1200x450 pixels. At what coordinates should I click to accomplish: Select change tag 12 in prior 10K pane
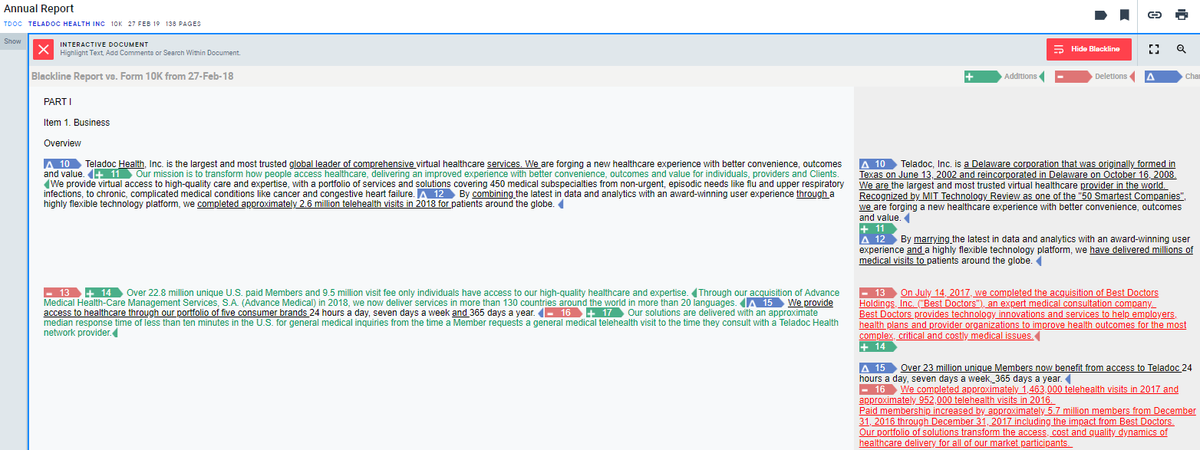(878, 240)
